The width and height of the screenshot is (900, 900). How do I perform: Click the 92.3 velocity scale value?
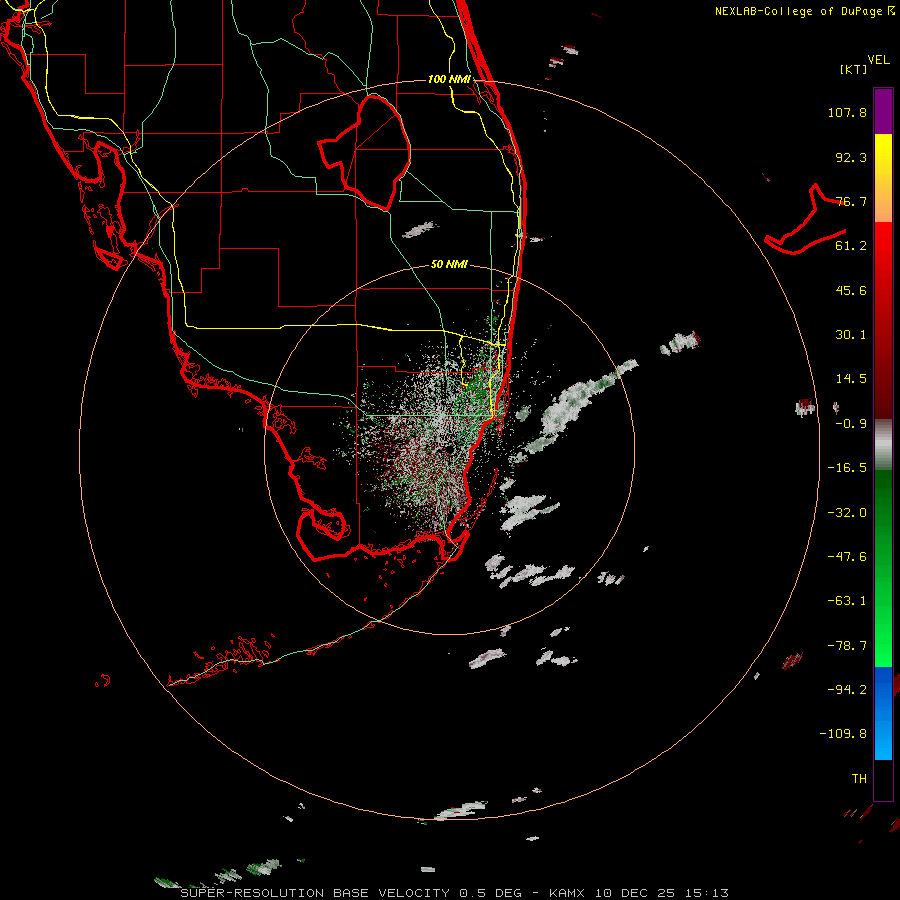(851, 157)
